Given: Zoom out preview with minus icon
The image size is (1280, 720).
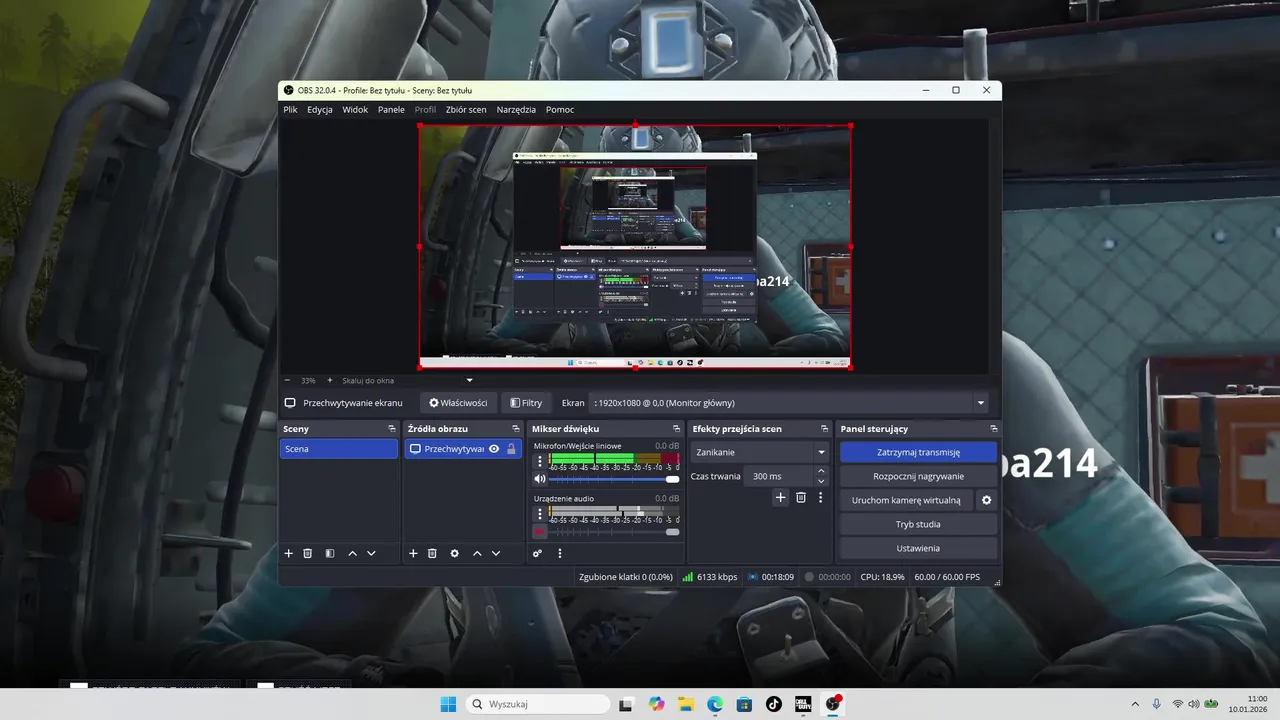Looking at the screenshot, I should click(x=287, y=380).
